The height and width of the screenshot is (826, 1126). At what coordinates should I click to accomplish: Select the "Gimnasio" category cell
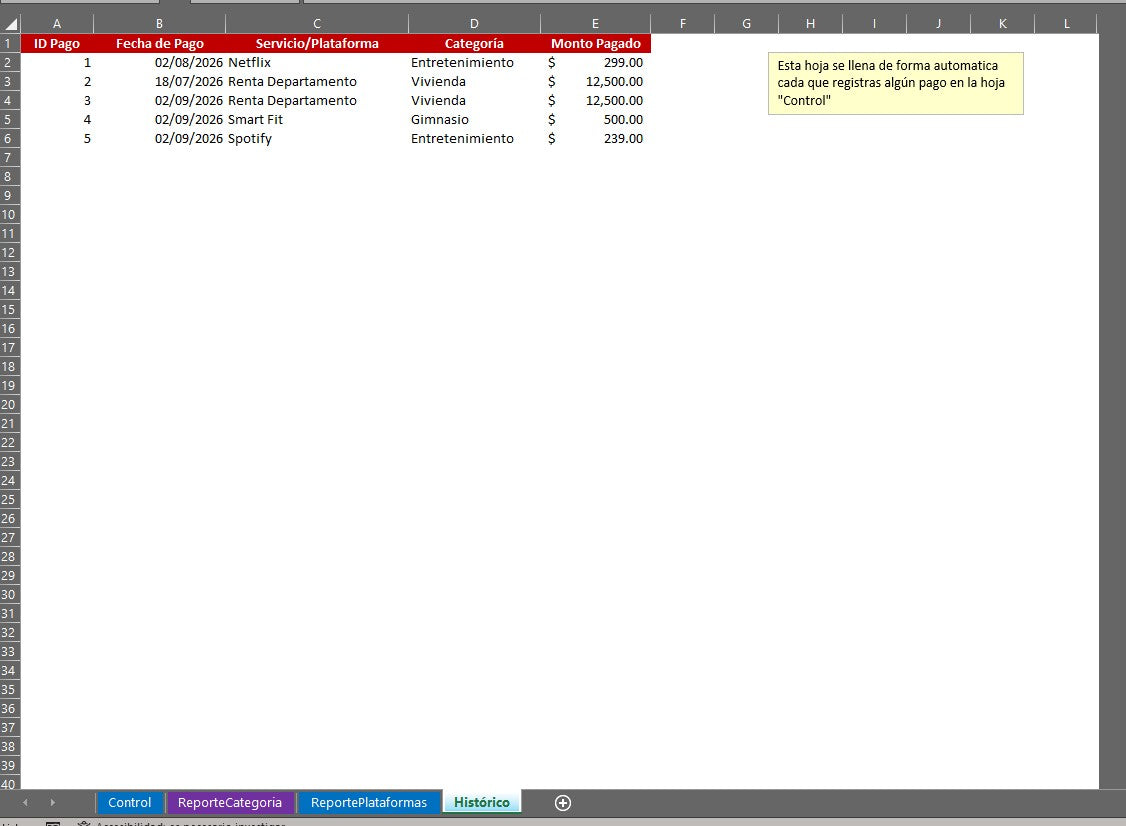[474, 119]
